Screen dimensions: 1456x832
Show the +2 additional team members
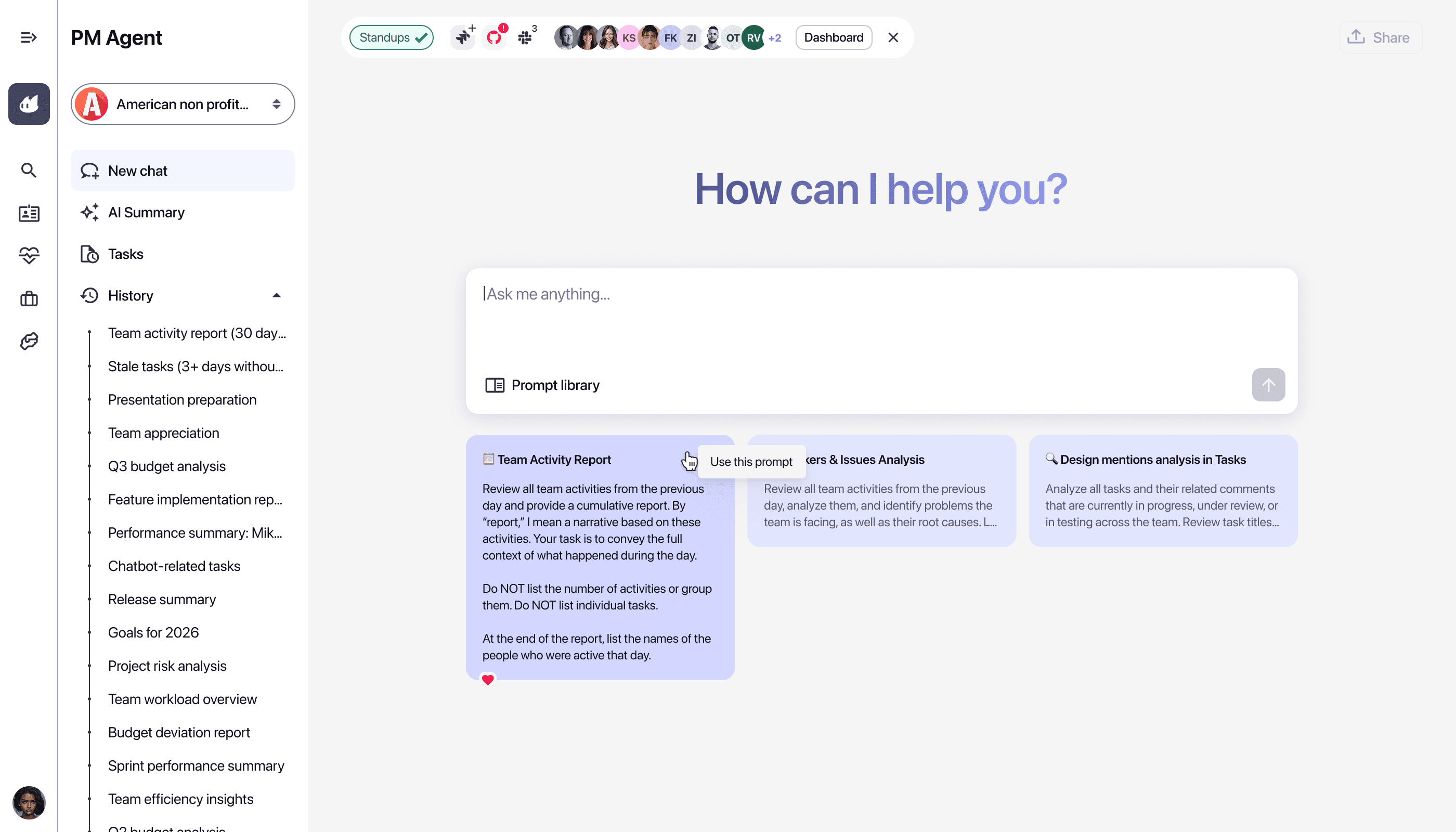[x=774, y=38]
